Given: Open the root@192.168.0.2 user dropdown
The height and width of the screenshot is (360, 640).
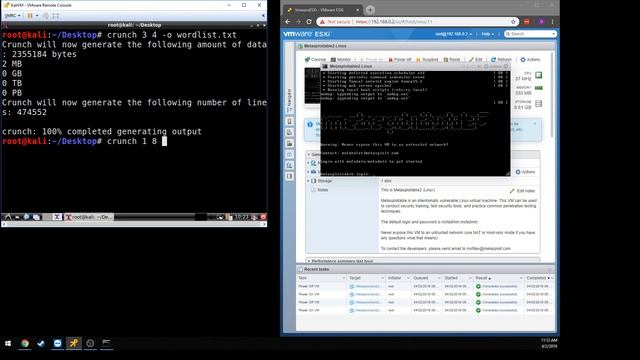Looking at the screenshot, I should (x=453, y=34).
